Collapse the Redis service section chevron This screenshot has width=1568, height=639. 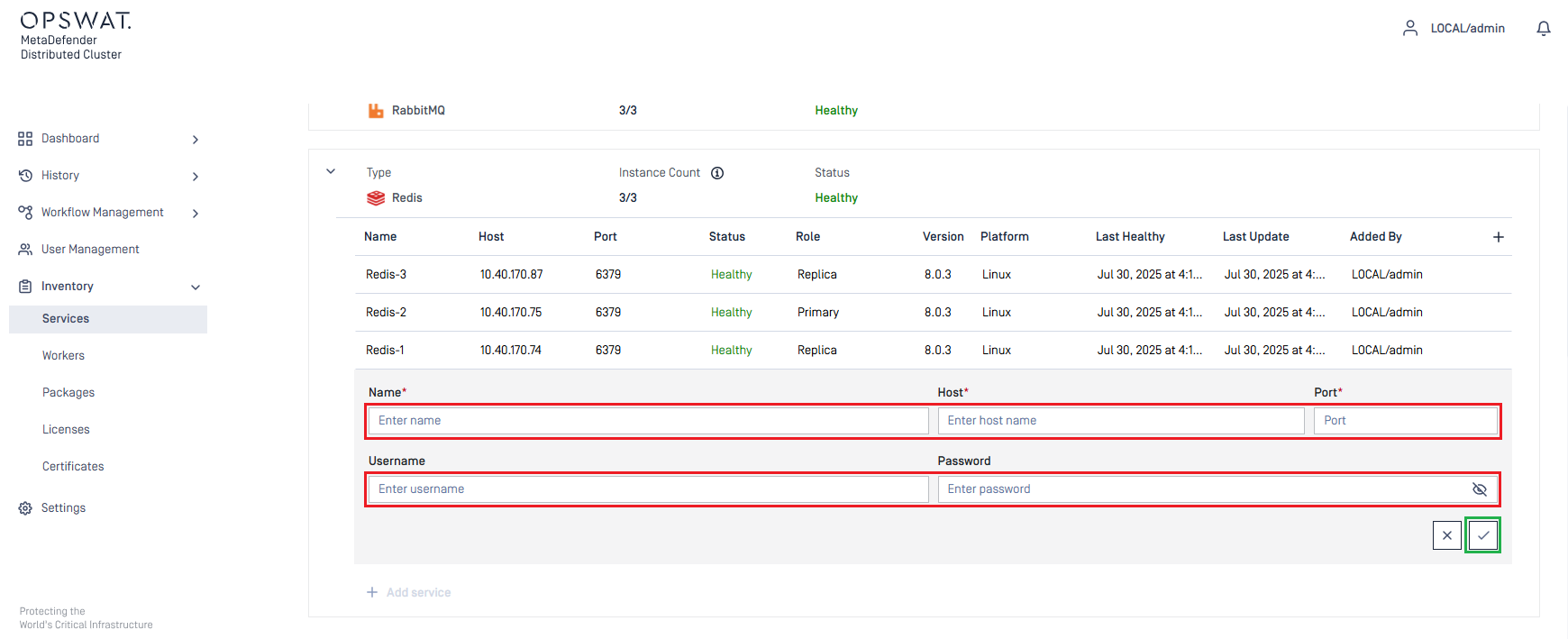coord(331,171)
